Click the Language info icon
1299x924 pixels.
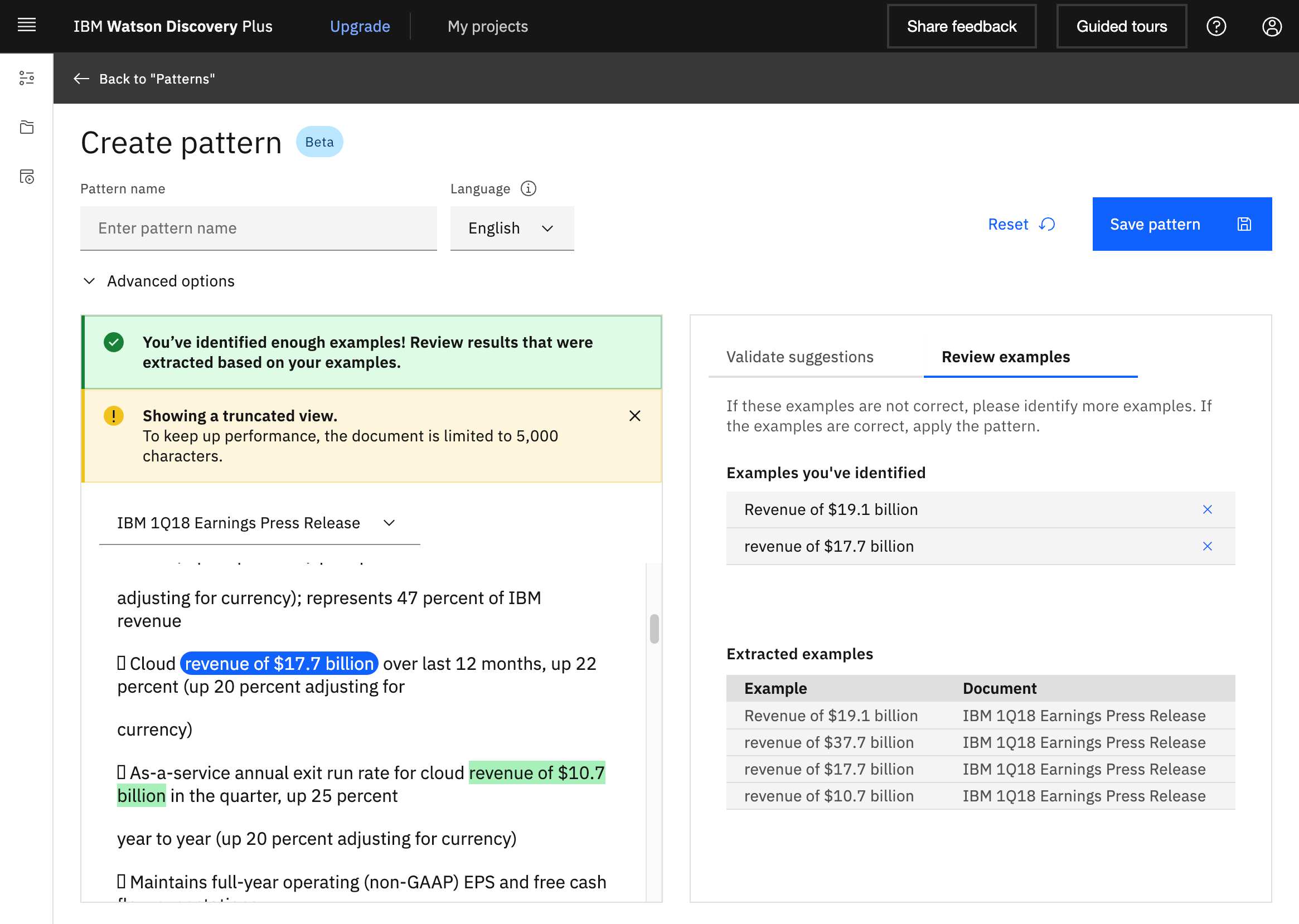[529, 188]
